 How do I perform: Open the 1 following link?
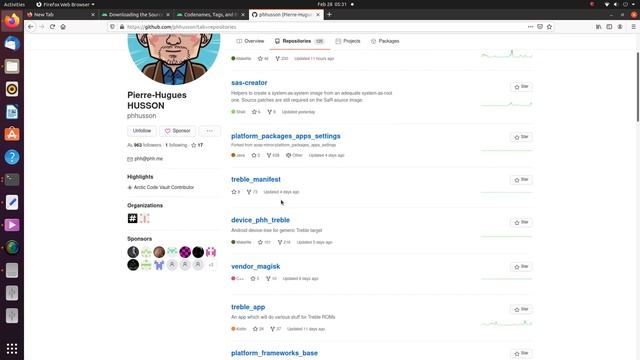176,145
